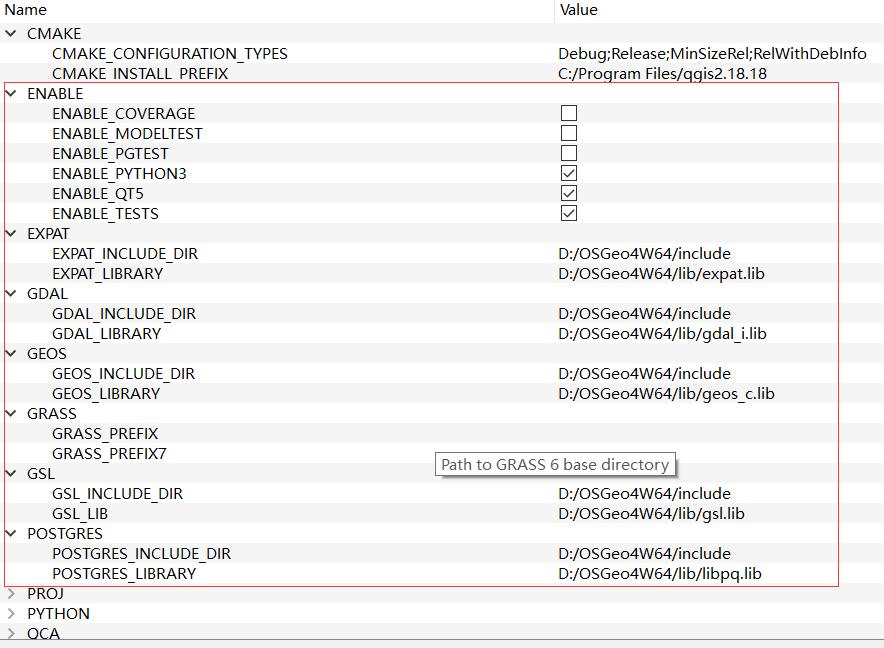Select the GDAL_LIBRARY entry name
The height and width of the screenshot is (648, 884).
point(106,334)
